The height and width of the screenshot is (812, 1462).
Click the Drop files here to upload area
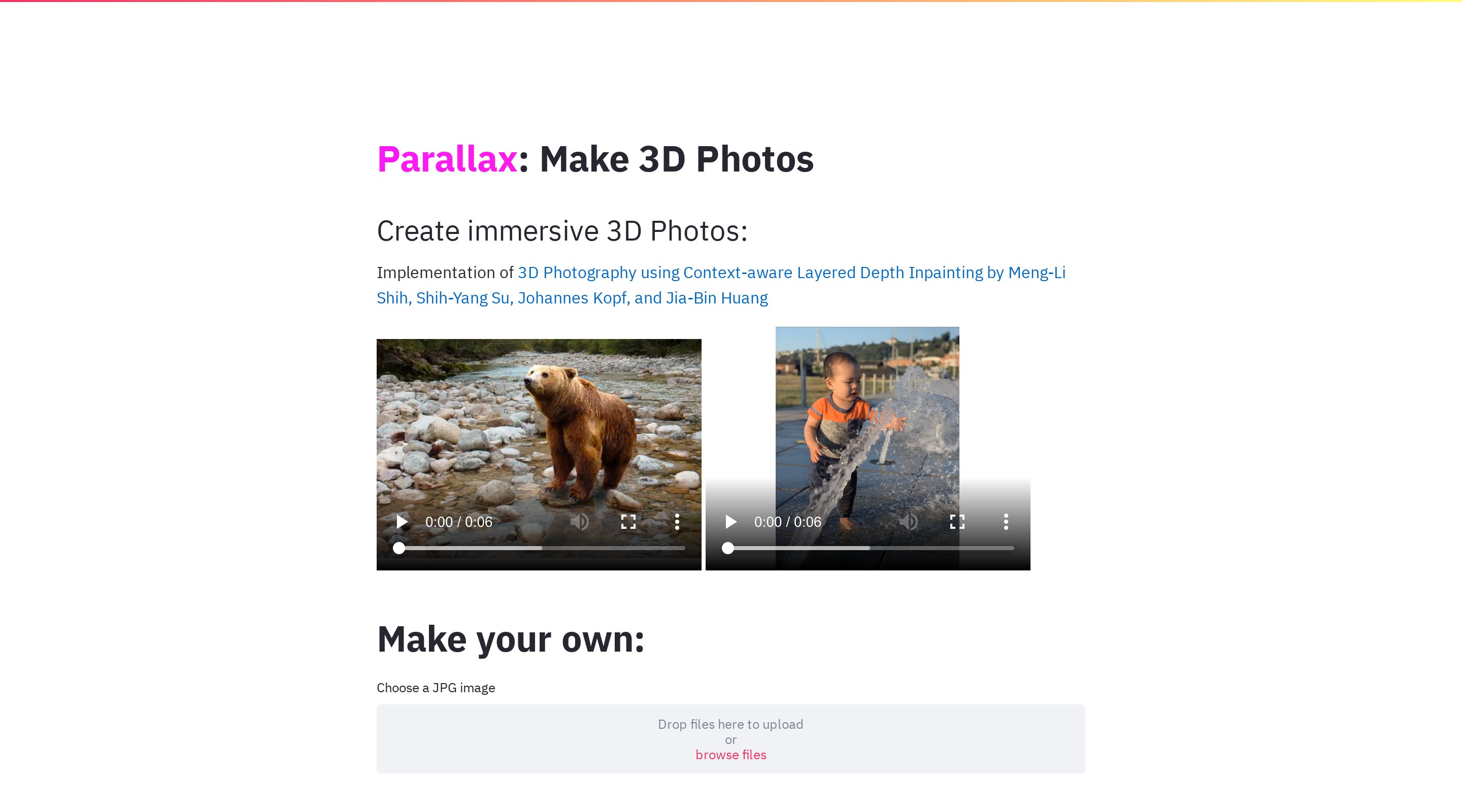pyautogui.click(x=731, y=739)
